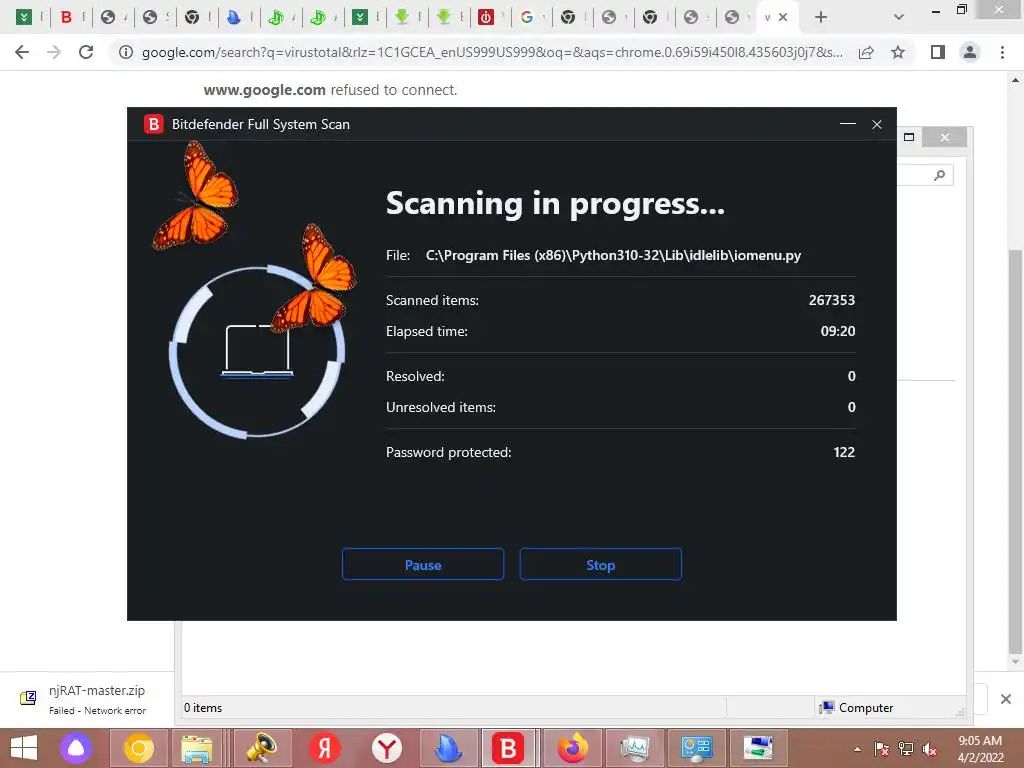Viewport: 1024px width, 768px height.
Task: Open Chrome three-dot menu
Action: click(x=1002, y=52)
